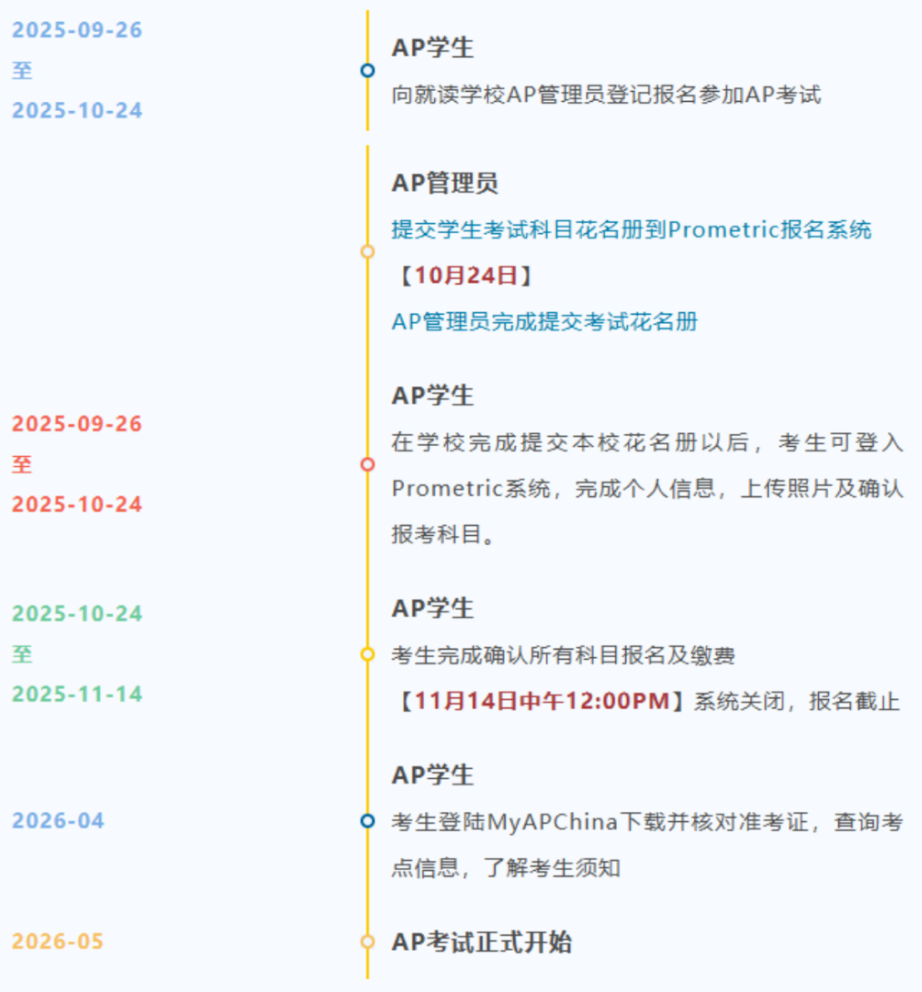Click the AP管理员 heading
This screenshot has width=922, height=992.
(x=444, y=183)
